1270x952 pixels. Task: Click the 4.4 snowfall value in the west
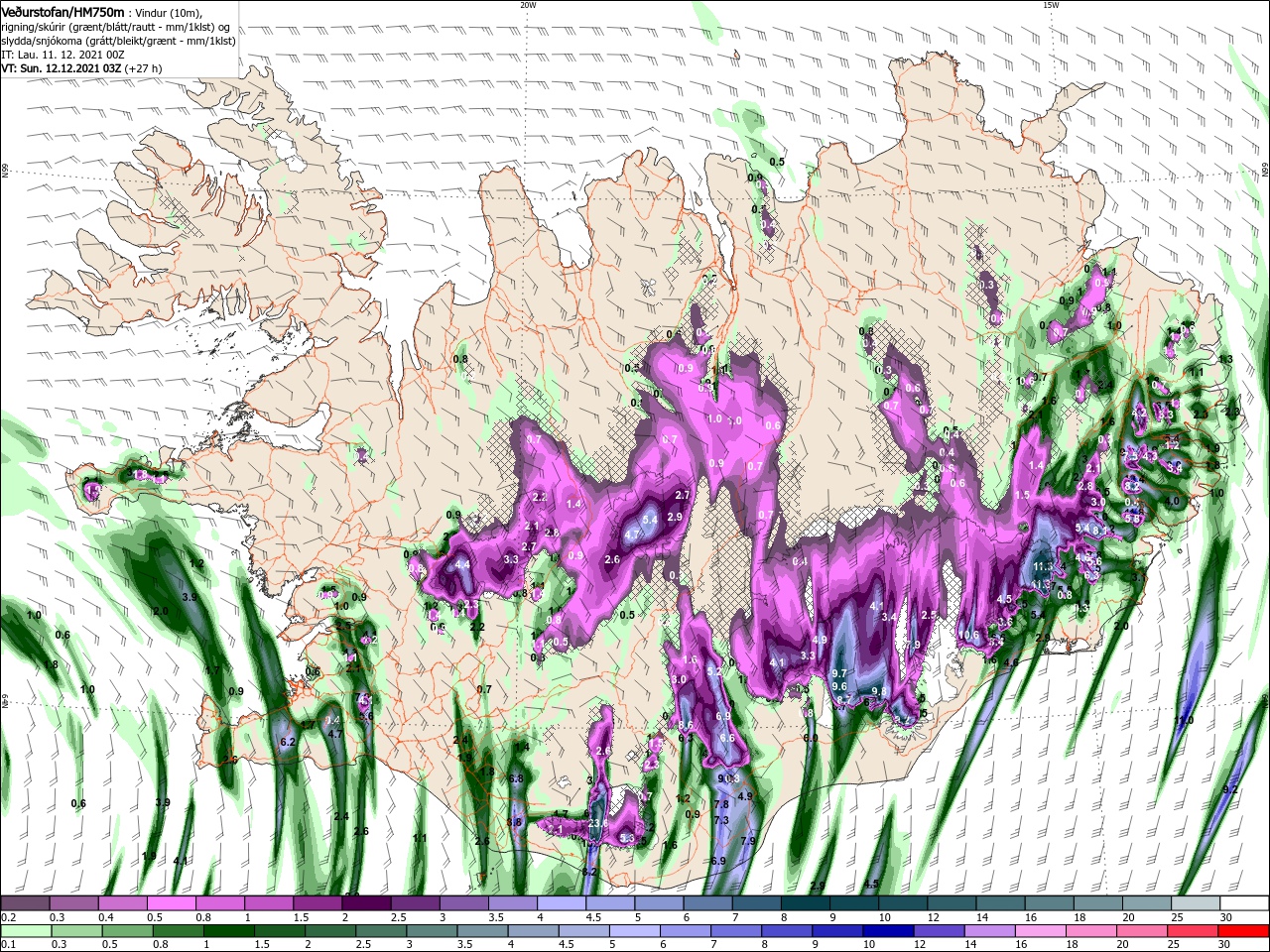(x=461, y=565)
